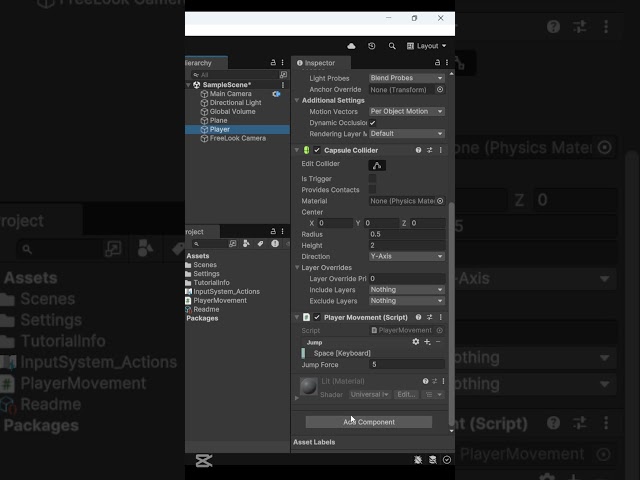The width and height of the screenshot is (640, 480).
Task: Enable the Provides Contacts checkbox
Action: [372, 190]
